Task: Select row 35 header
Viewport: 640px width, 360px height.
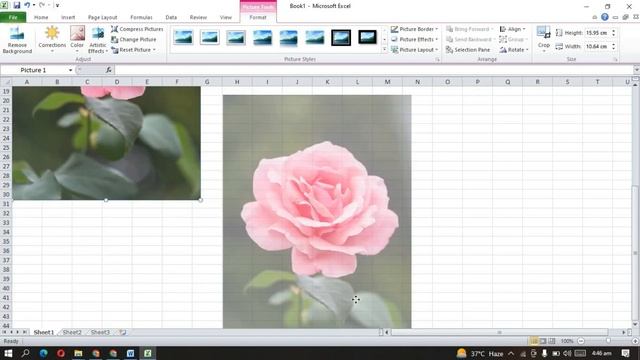Action: pos(6,241)
